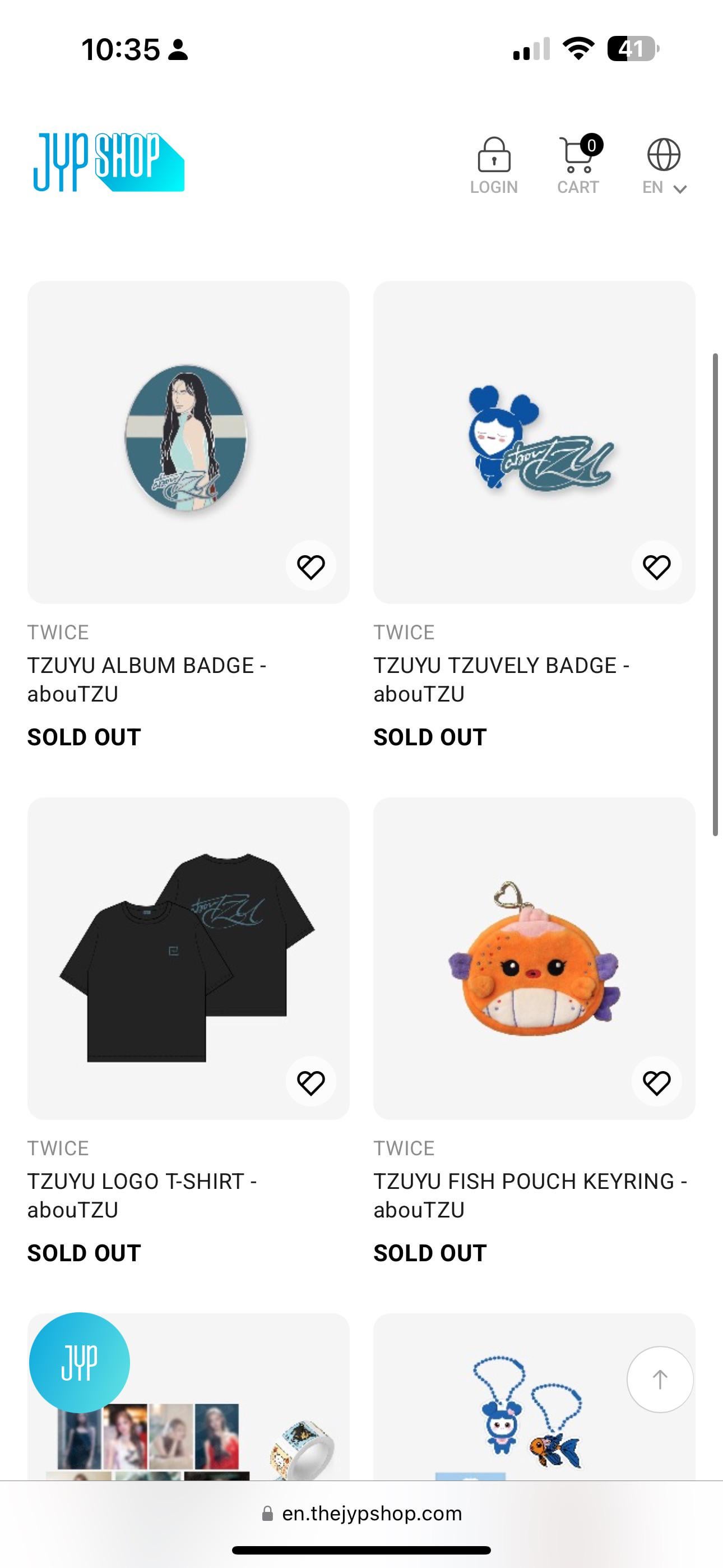Wishlist the FISH POUCH KEYRING heart
Screen dimensions: 723x1568
click(656, 1083)
